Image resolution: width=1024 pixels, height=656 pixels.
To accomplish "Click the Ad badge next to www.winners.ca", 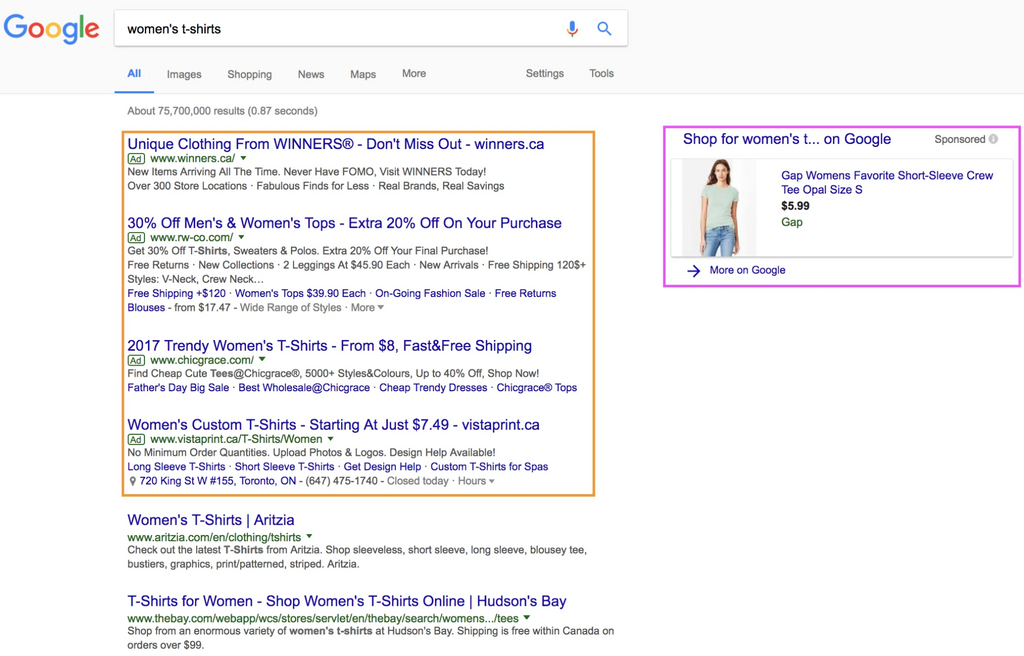I will pos(136,159).
